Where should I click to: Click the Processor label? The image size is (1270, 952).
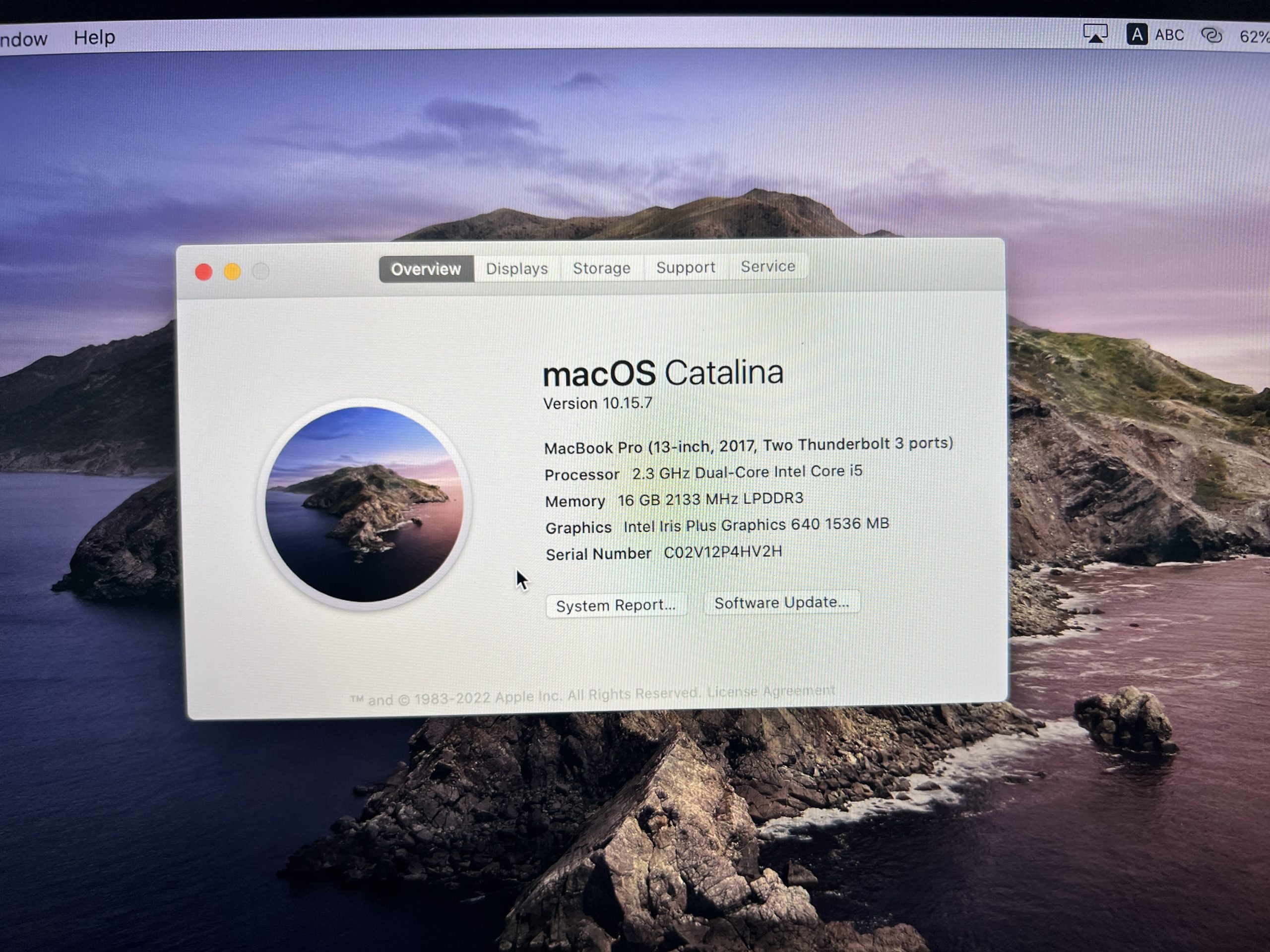pos(581,475)
